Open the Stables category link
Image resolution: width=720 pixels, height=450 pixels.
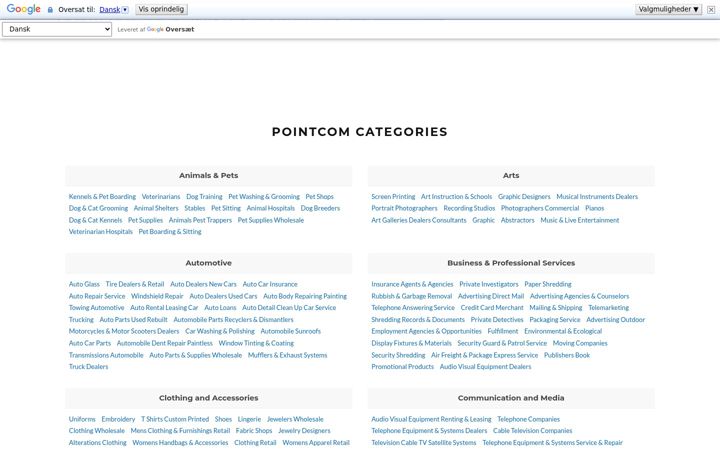pyautogui.click(x=195, y=208)
